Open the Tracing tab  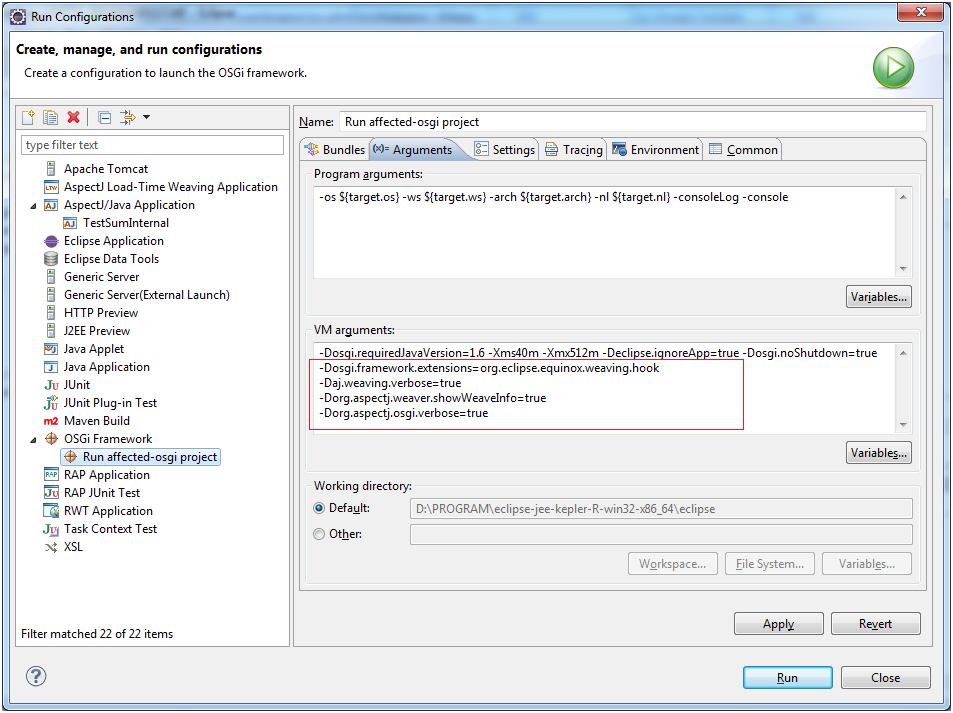tap(574, 150)
